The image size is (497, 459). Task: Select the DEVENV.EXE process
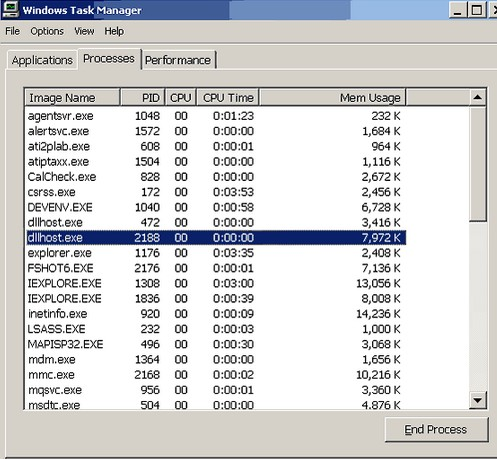(216, 207)
